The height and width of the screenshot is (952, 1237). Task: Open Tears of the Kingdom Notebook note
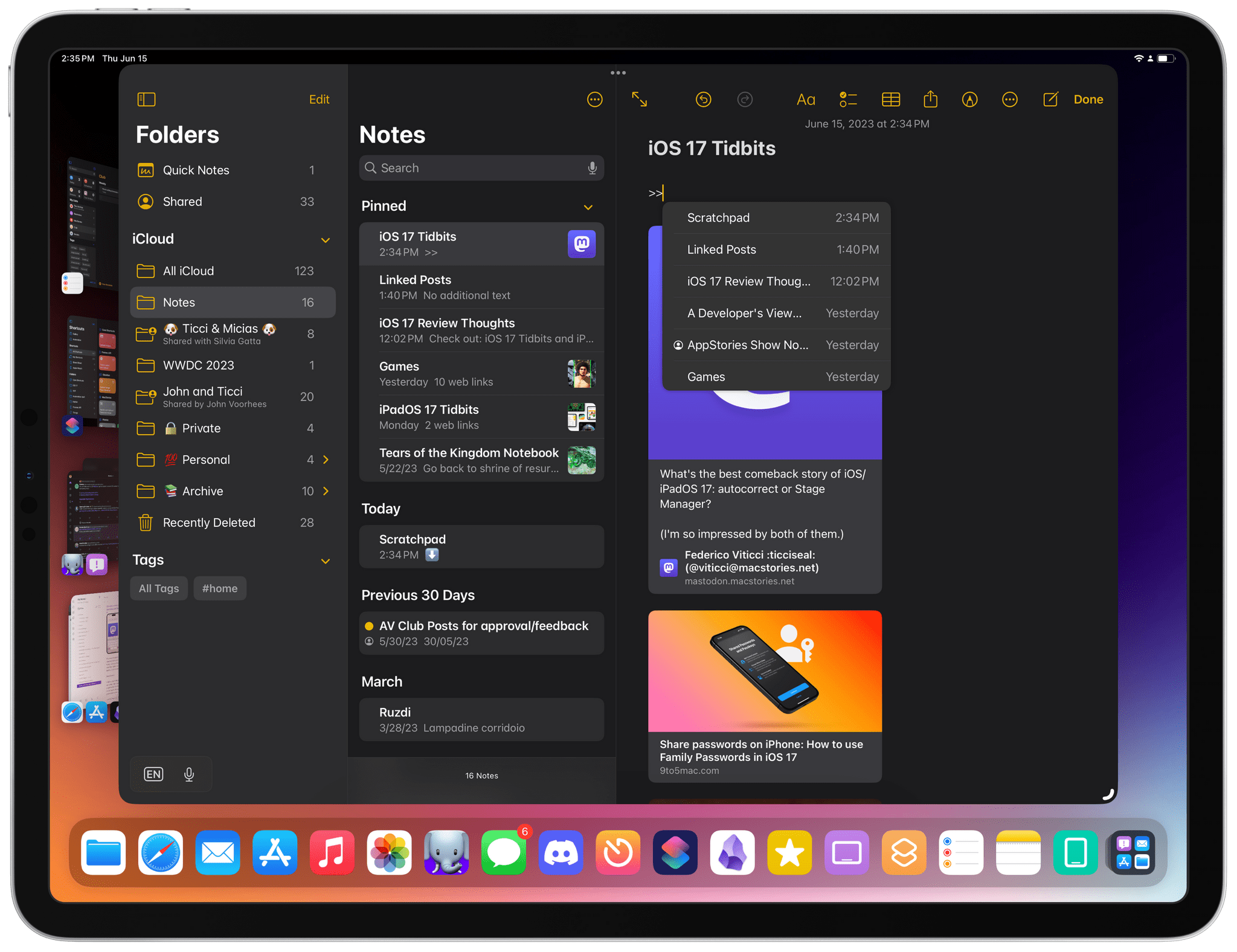481,460
